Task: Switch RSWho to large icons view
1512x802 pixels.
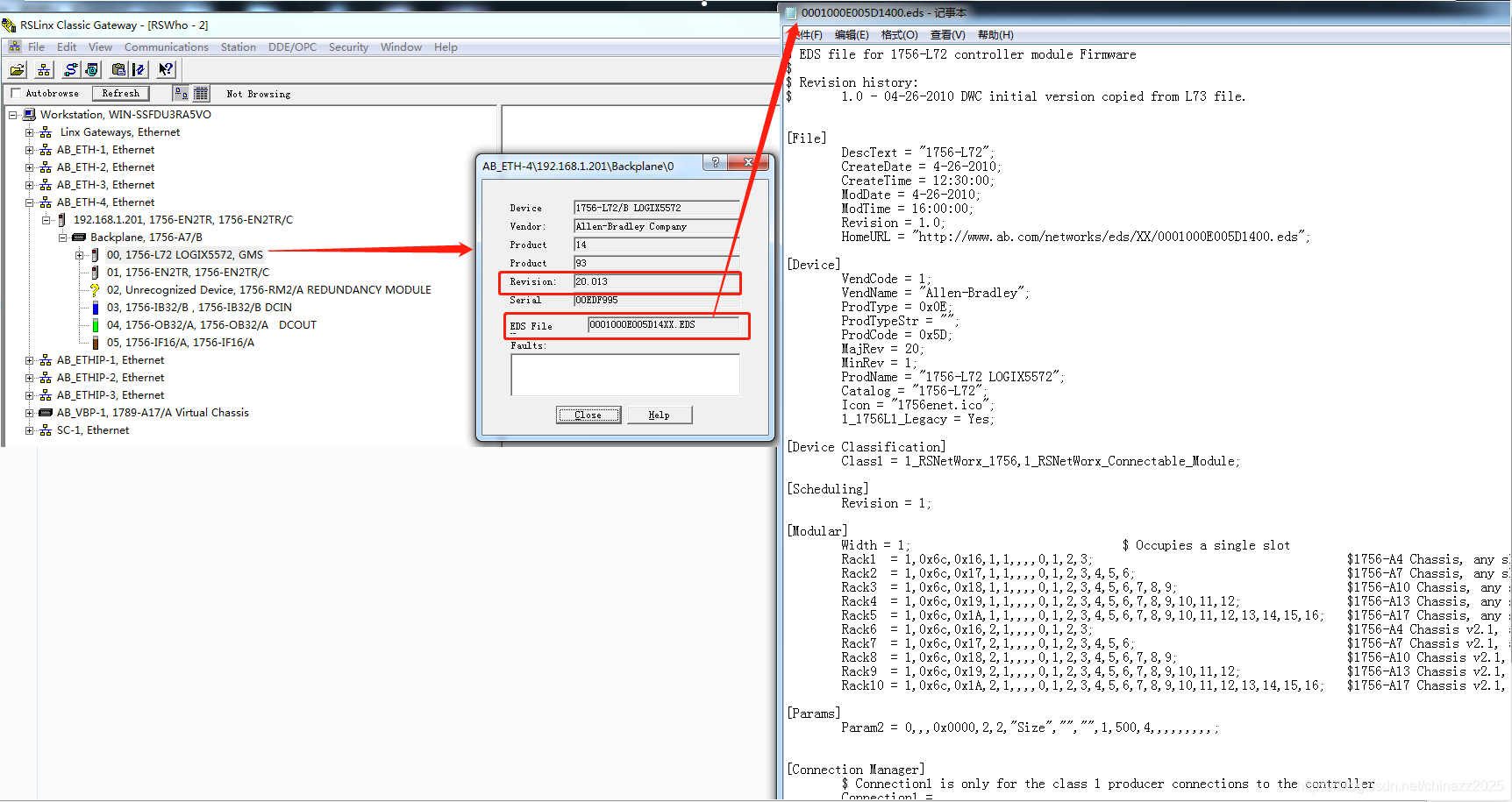Action: pyautogui.click(x=181, y=93)
